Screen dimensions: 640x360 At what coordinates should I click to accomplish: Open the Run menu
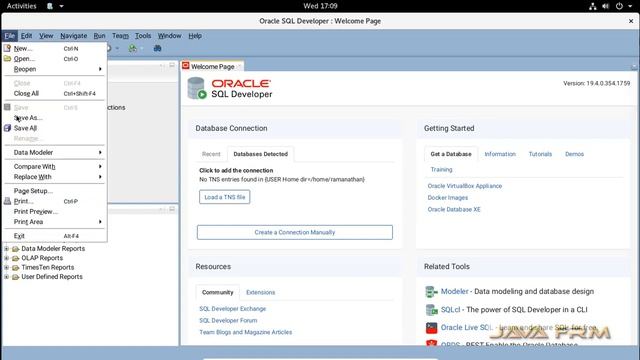point(99,36)
